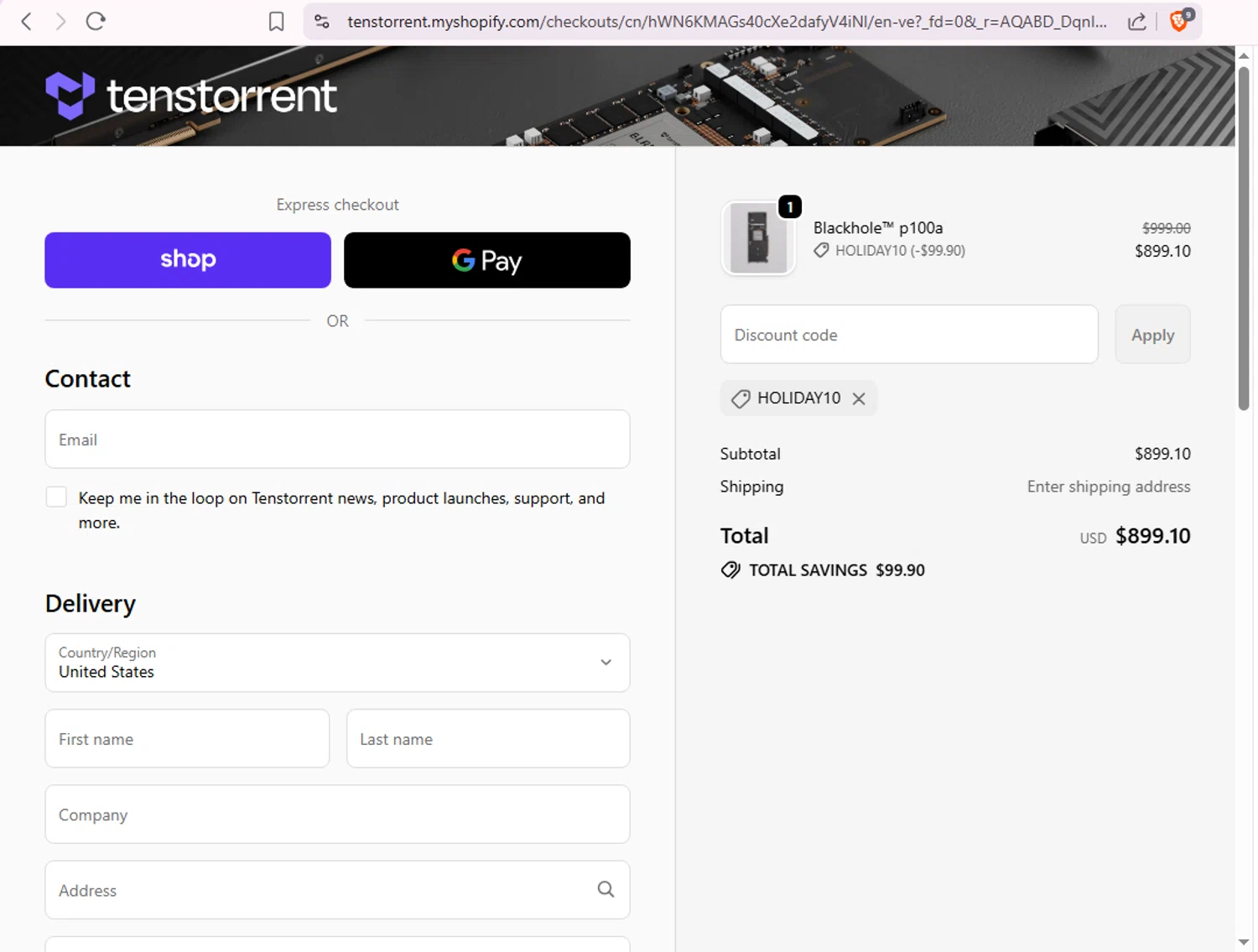1258x952 pixels.
Task: Focus the Email input field
Action: (337, 439)
